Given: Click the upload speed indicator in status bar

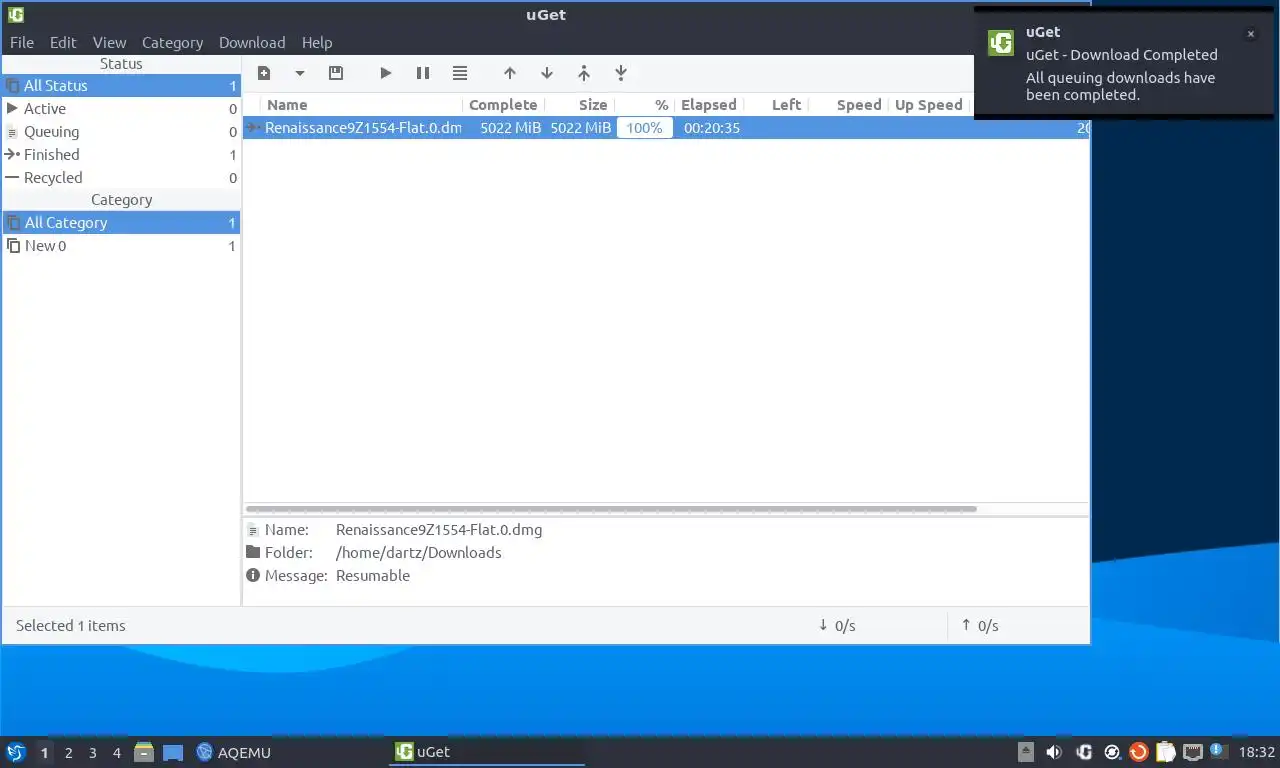Looking at the screenshot, I should (x=980, y=626).
